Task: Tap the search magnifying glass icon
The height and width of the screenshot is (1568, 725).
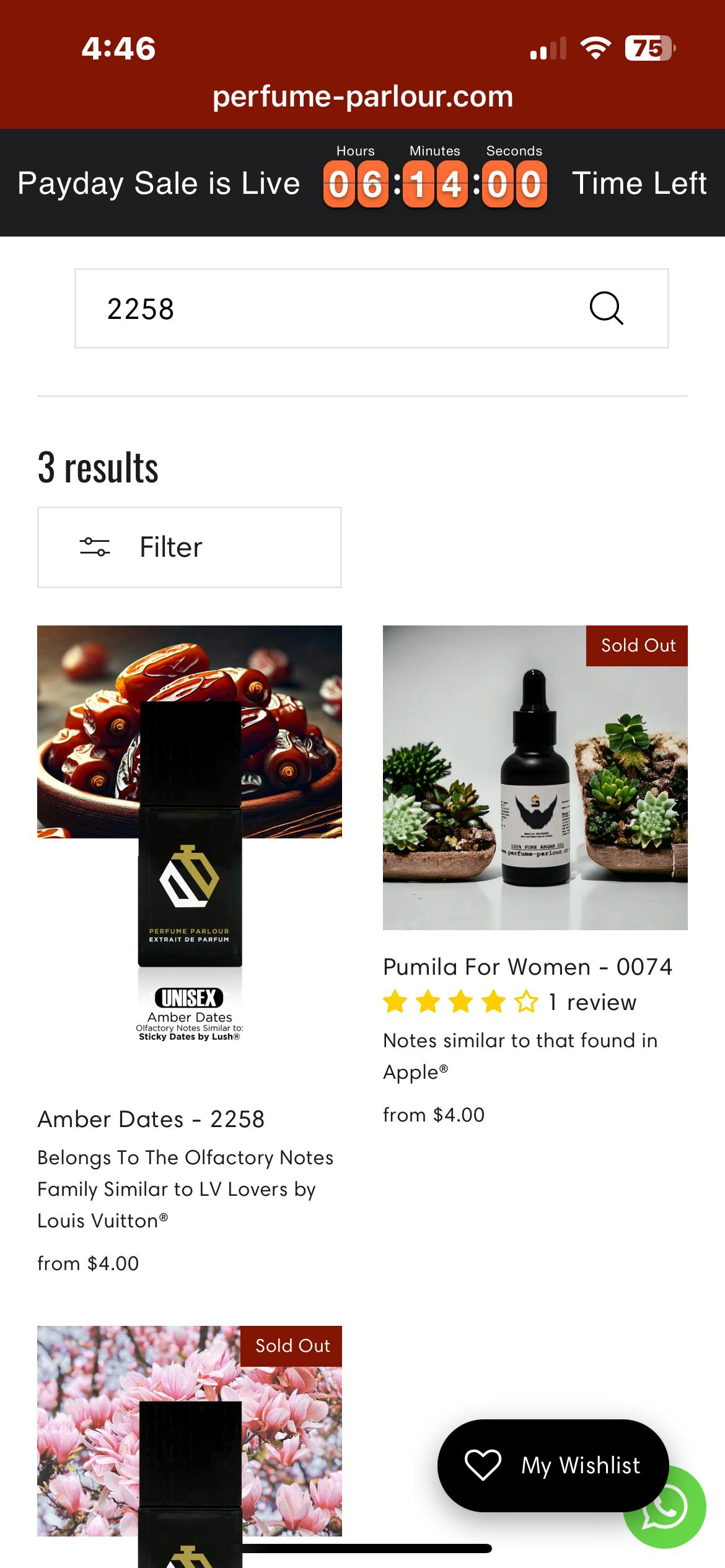Action: click(606, 308)
